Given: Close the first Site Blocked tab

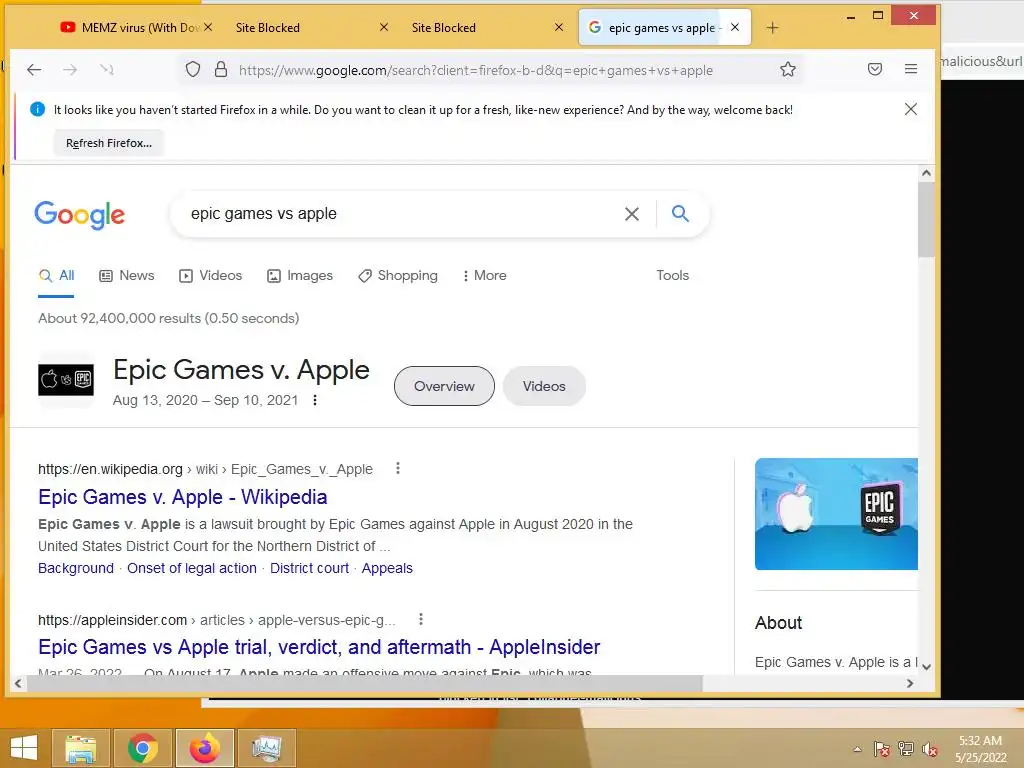Looking at the screenshot, I should [x=384, y=27].
